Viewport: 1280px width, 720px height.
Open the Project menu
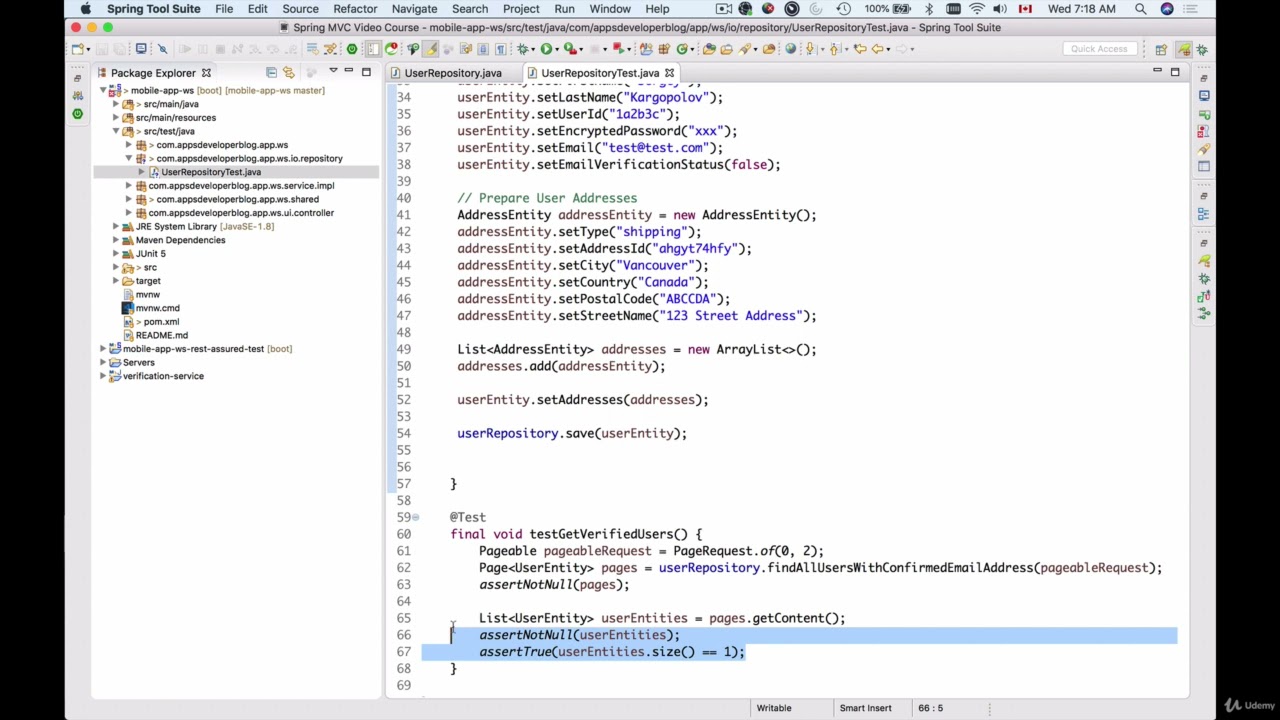coord(521,9)
